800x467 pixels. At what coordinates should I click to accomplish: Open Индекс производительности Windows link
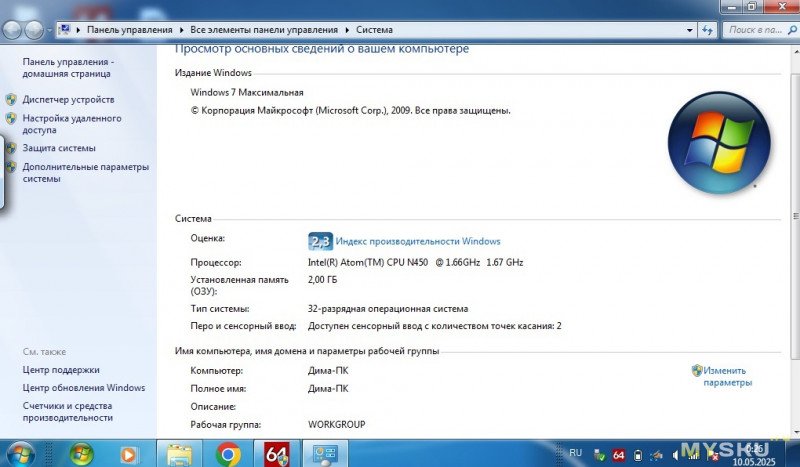(x=418, y=241)
